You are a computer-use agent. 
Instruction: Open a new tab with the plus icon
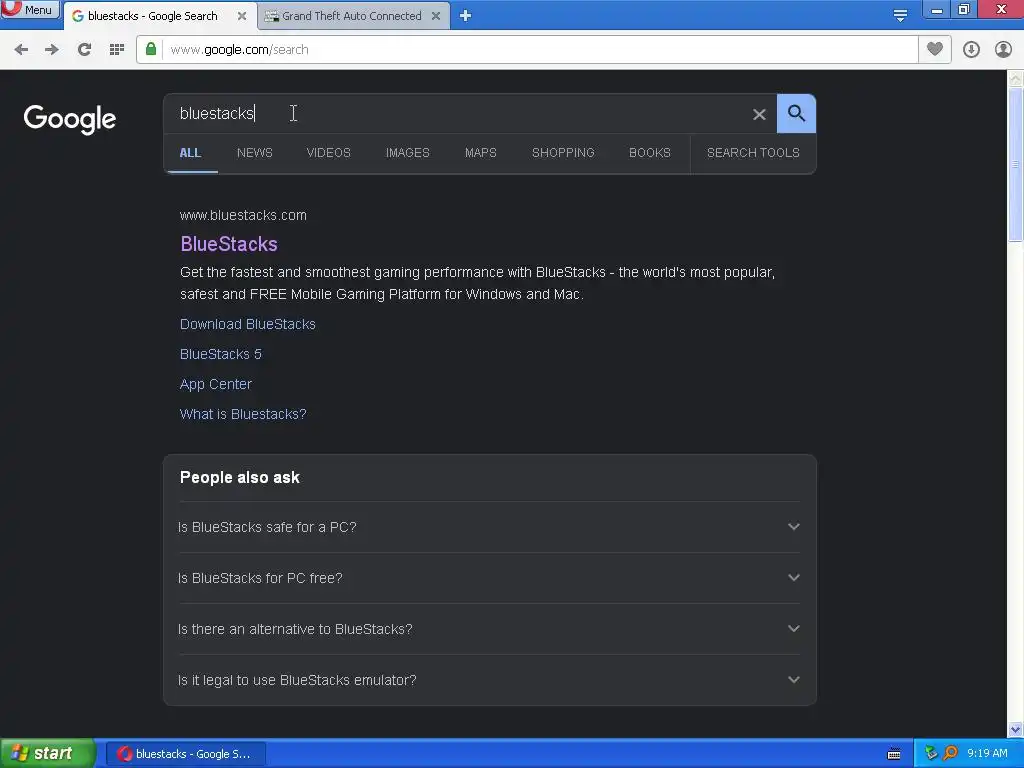[x=465, y=16]
